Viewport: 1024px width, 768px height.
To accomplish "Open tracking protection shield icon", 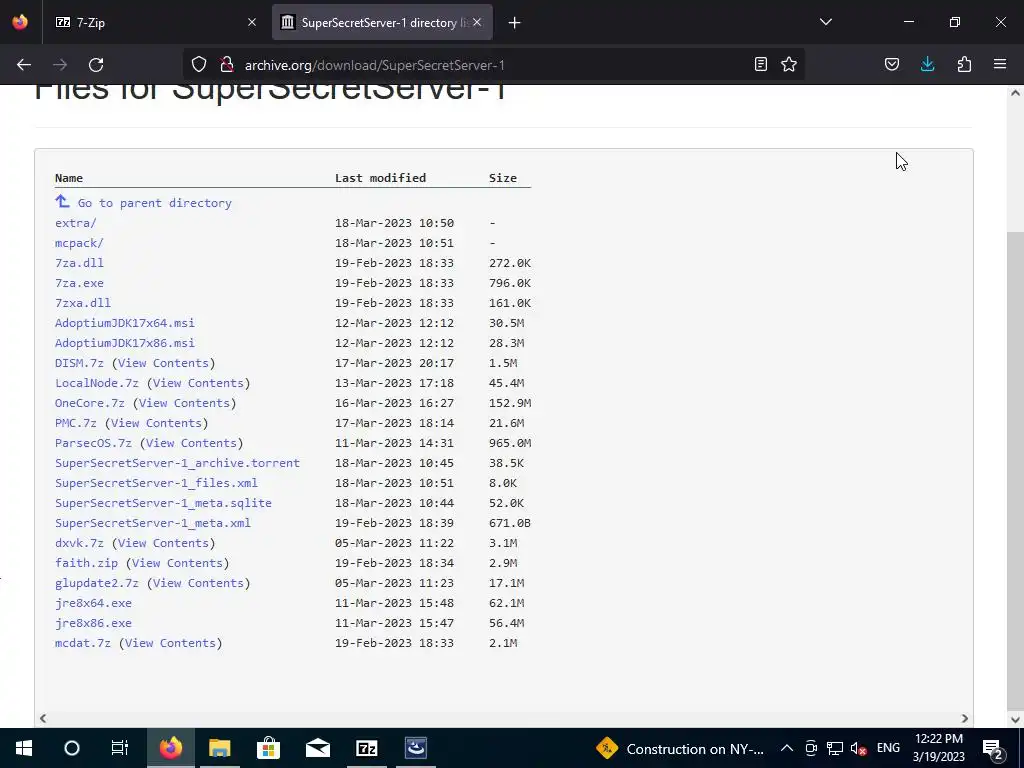I will (x=199, y=65).
